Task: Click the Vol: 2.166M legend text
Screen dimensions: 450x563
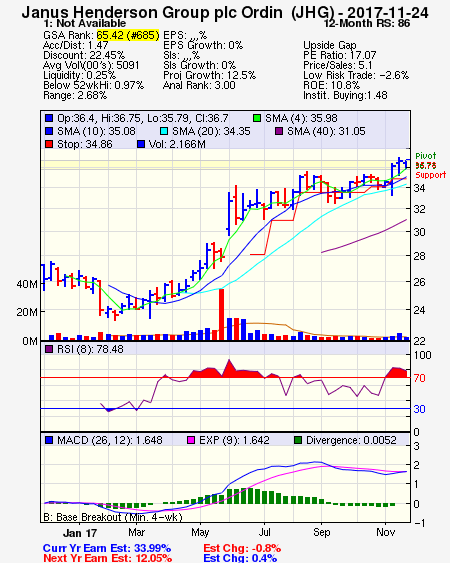Action: point(177,144)
